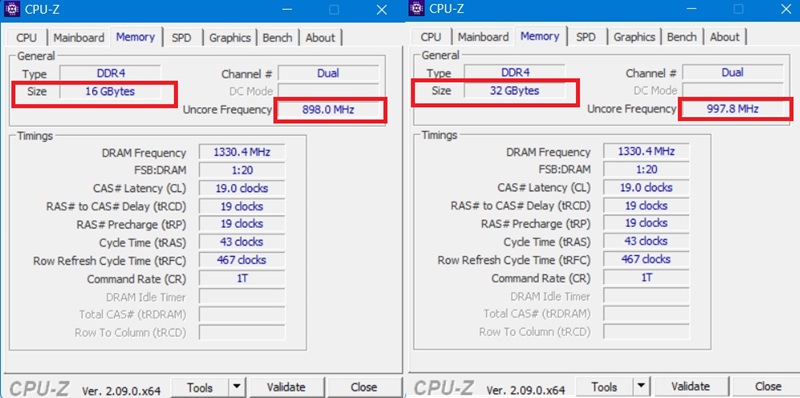Viewport: 800px width, 398px height.
Task: Click tRFC 467 clocks value in left window
Action: pyautogui.click(x=242, y=260)
